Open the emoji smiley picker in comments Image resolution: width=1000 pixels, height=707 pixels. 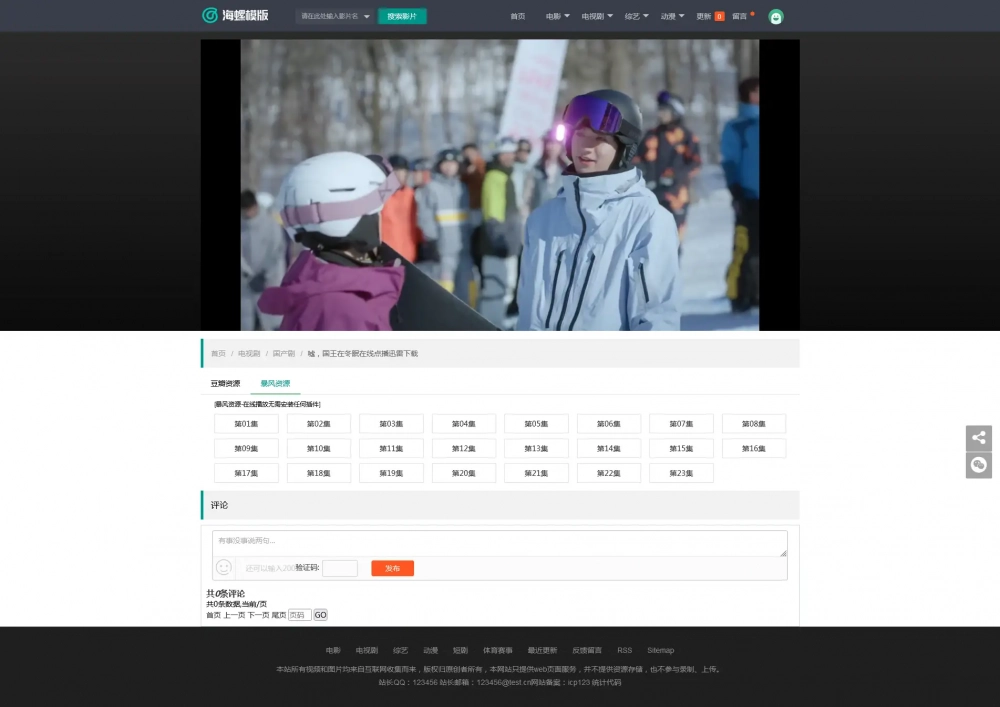tap(224, 567)
